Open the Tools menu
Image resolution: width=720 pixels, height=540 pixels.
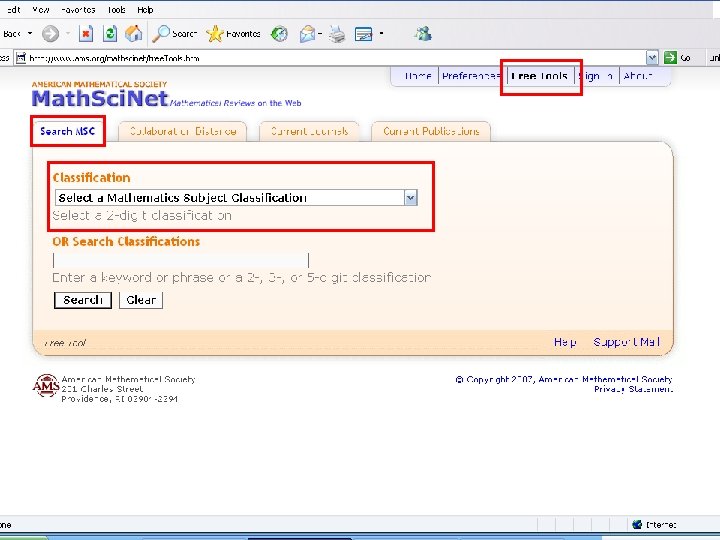click(x=116, y=10)
